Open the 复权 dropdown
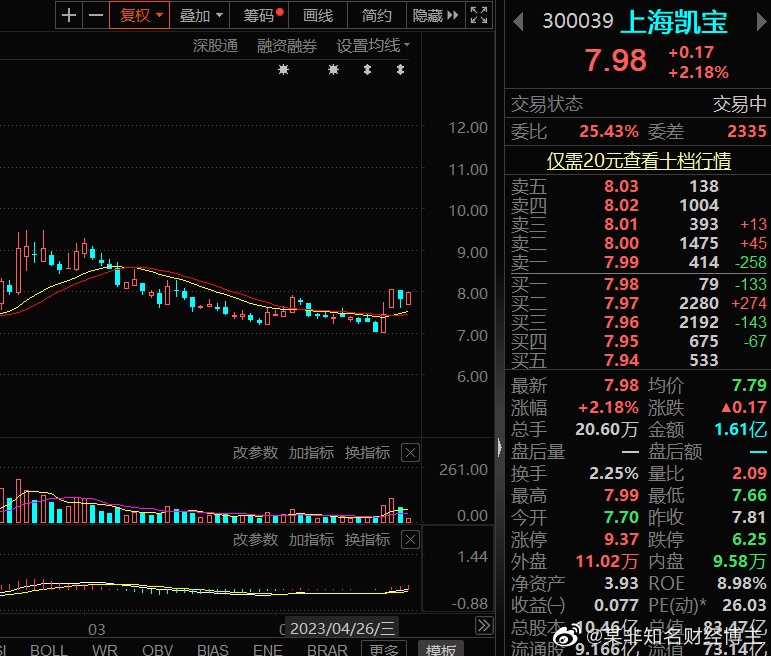The height and width of the screenshot is (656, 771). coord(140,15)
